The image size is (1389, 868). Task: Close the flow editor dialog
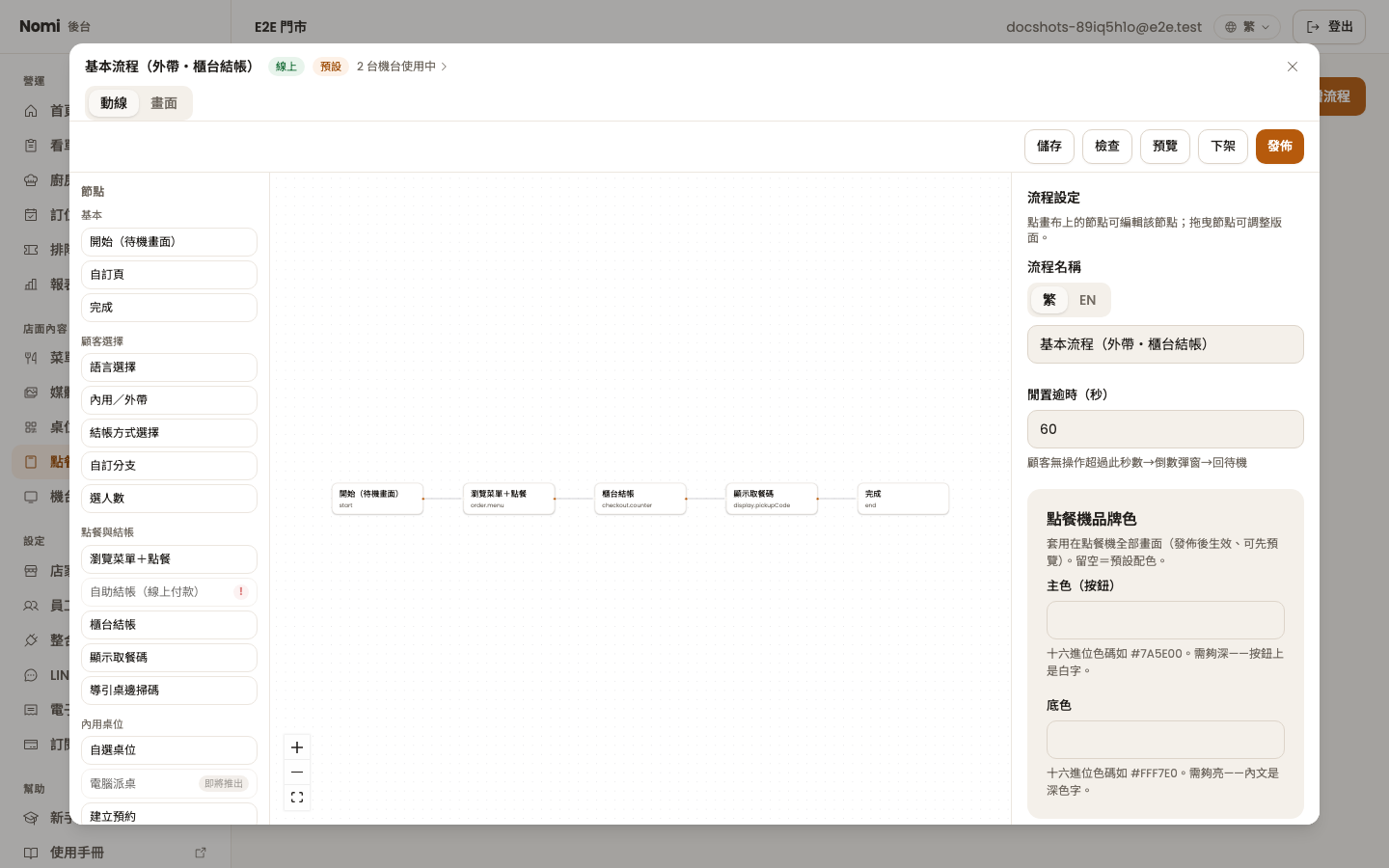pos(1293,67)
